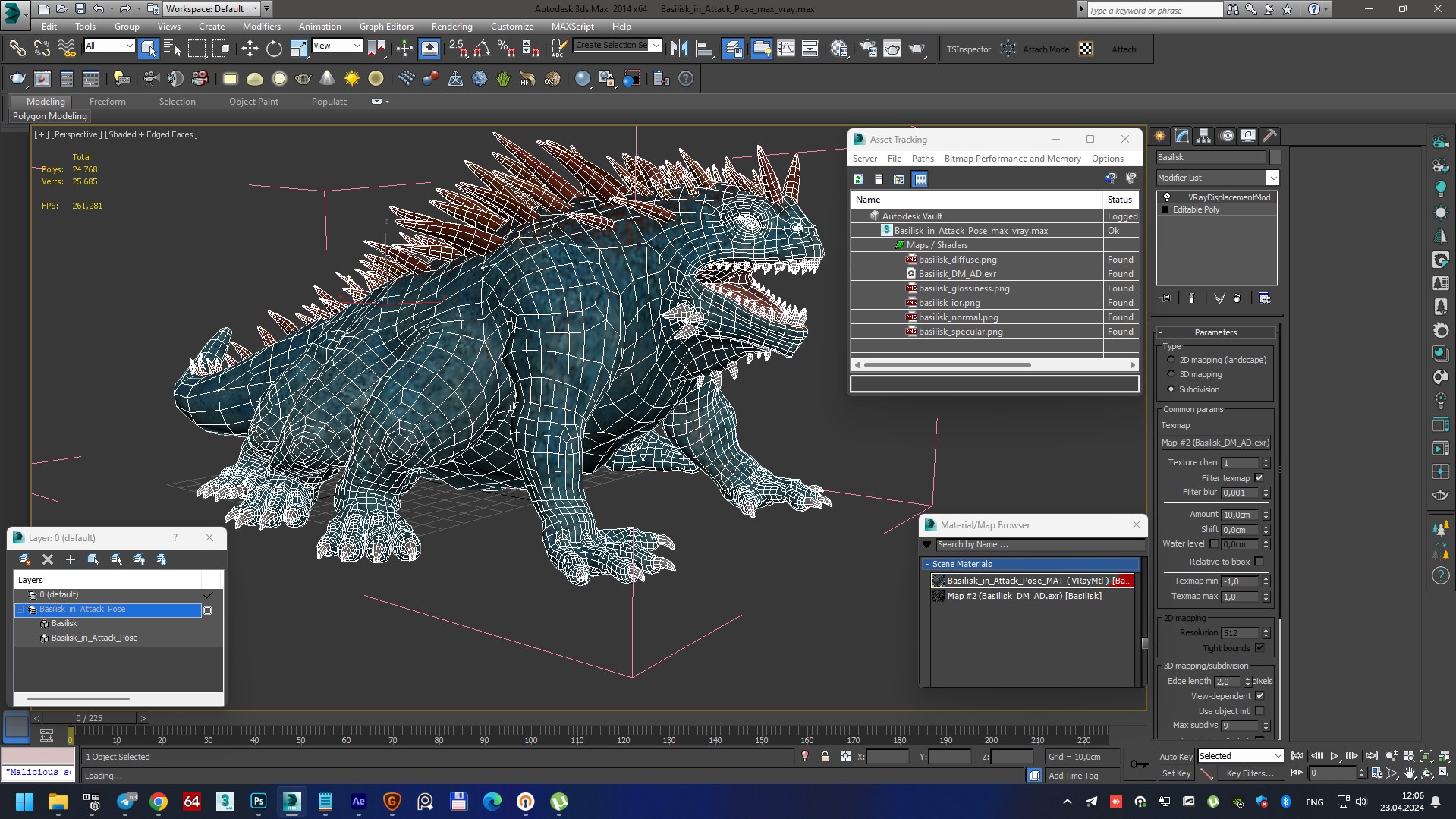The width and height of the screenshot is (1456, 819).
Task: Toggle the Angle Snap icon
Action: [x=482, y=49]
